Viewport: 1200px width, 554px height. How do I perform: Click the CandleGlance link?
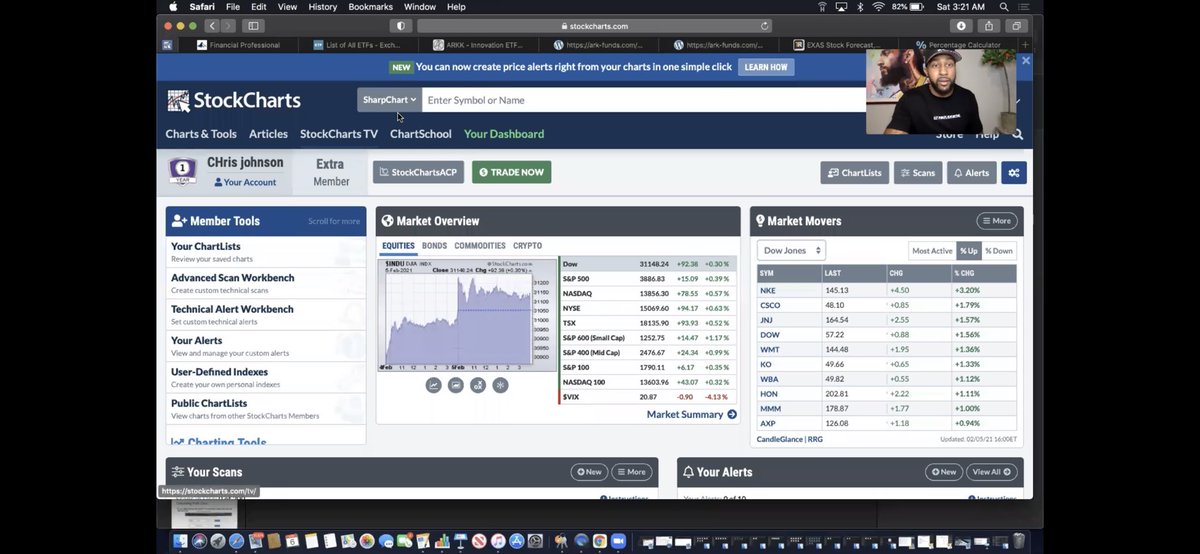779,439
